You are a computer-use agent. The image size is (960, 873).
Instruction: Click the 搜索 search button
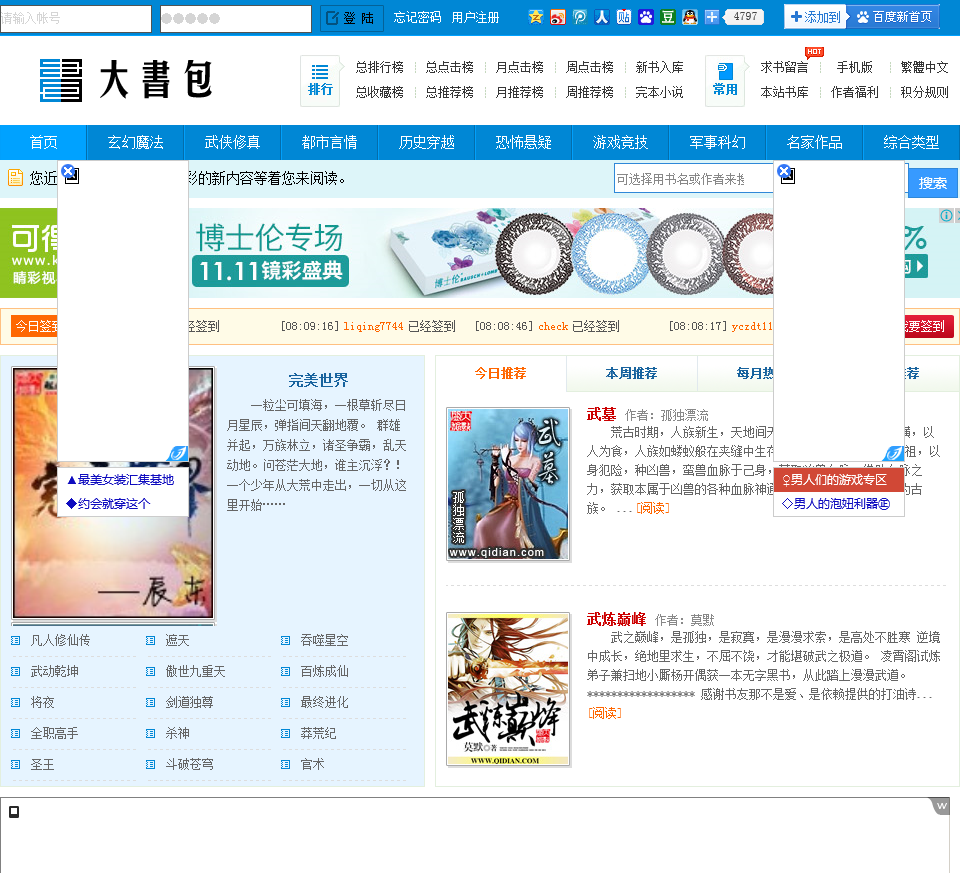pyautogui.click(x=932, y=183)
